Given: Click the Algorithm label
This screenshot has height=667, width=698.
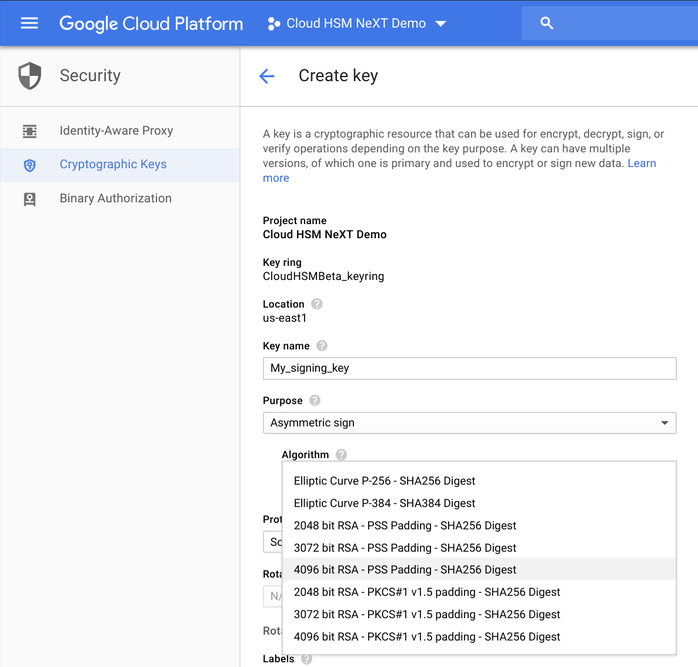Looking at the screenshot, I should (305, 455).
